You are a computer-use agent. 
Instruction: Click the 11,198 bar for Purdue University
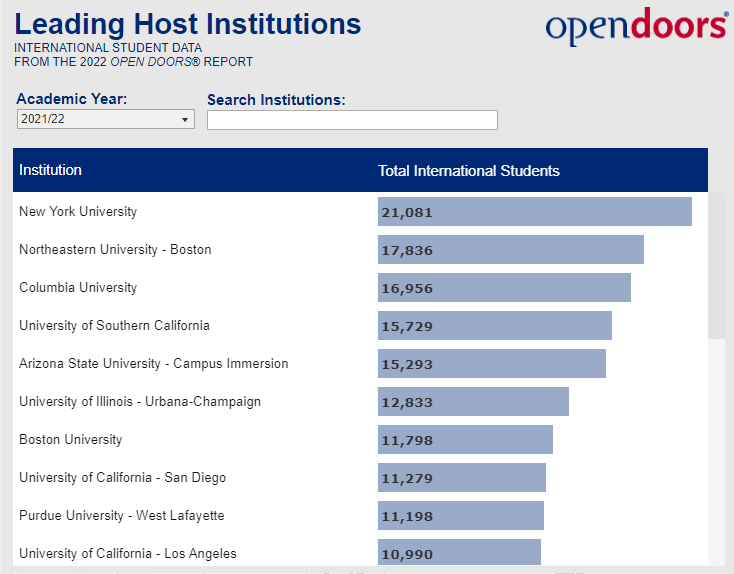[461, 515]
